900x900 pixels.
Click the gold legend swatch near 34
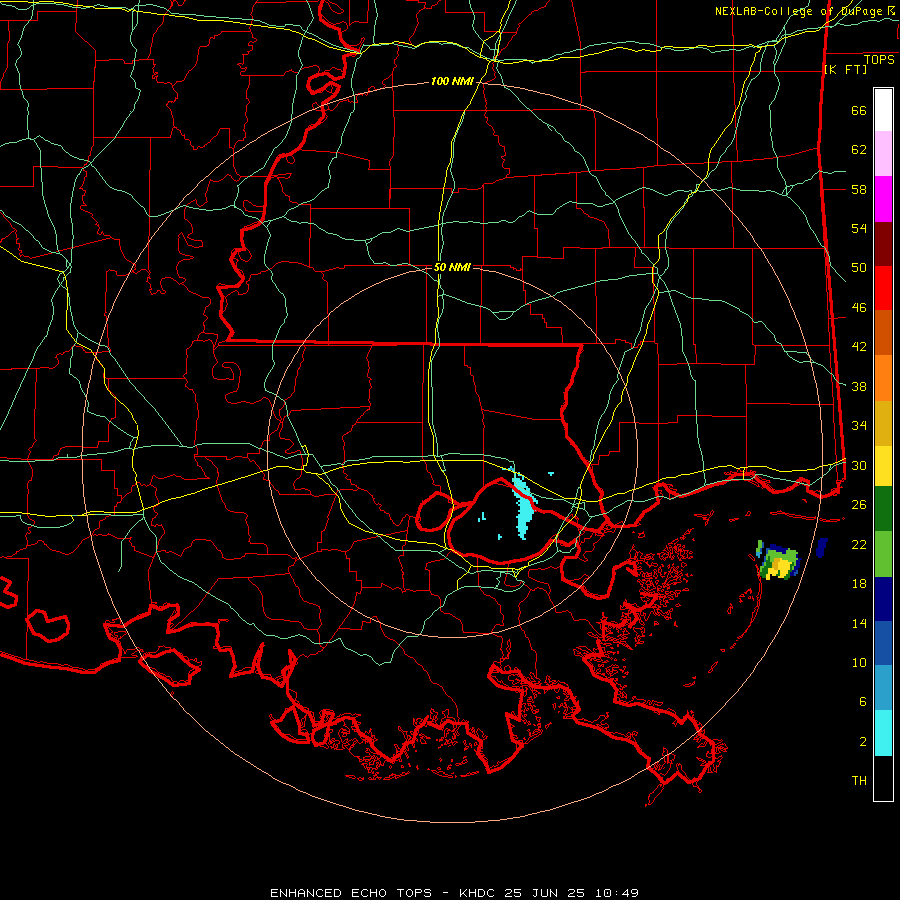point(883,423)
